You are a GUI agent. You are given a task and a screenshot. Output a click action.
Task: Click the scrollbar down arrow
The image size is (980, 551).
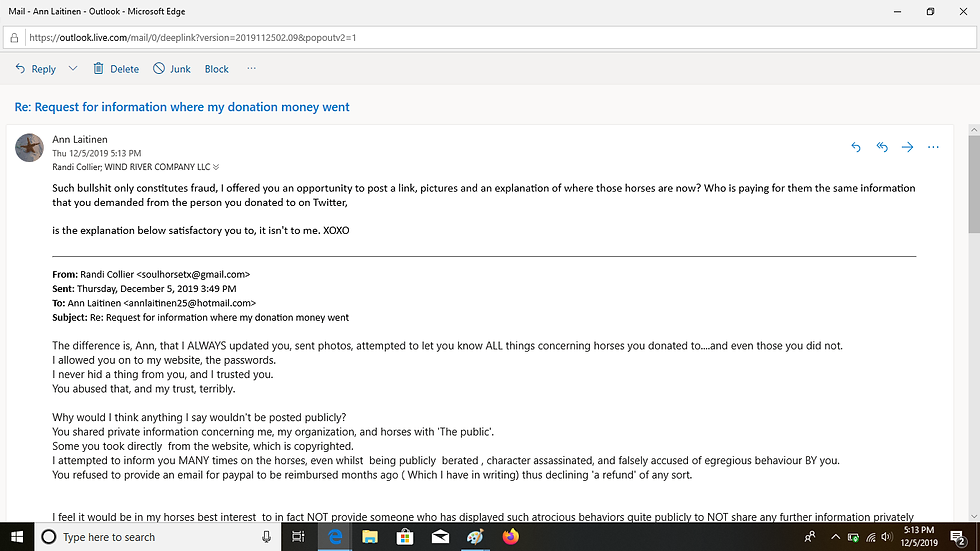974,516
